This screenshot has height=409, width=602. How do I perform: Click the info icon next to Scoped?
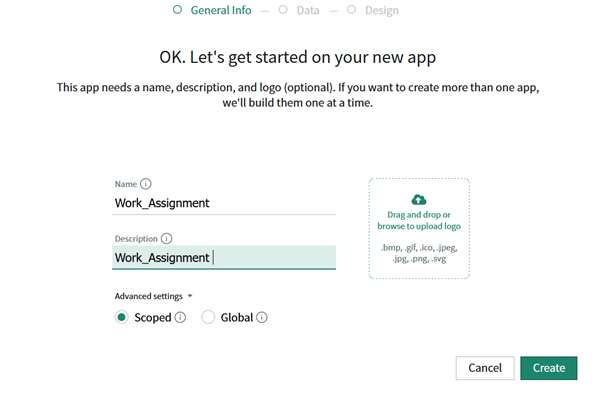[181, 318]
